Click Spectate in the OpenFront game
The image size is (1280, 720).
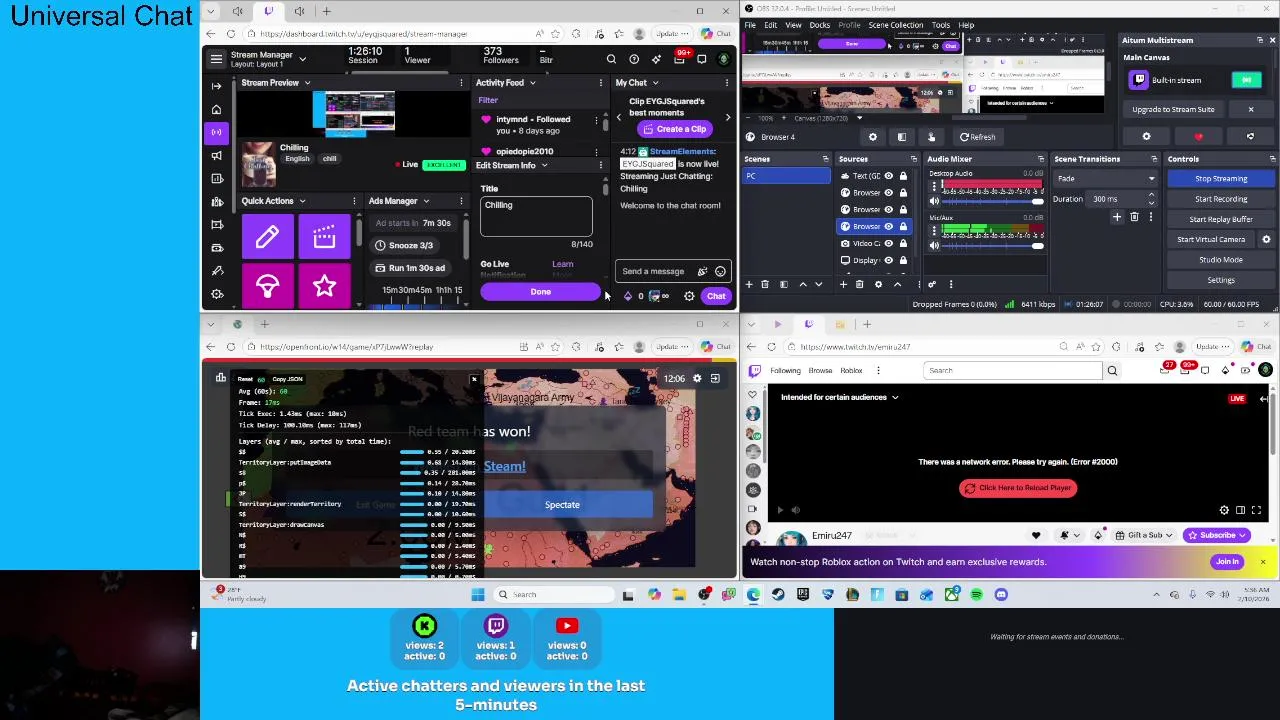[x=562, y=505]
